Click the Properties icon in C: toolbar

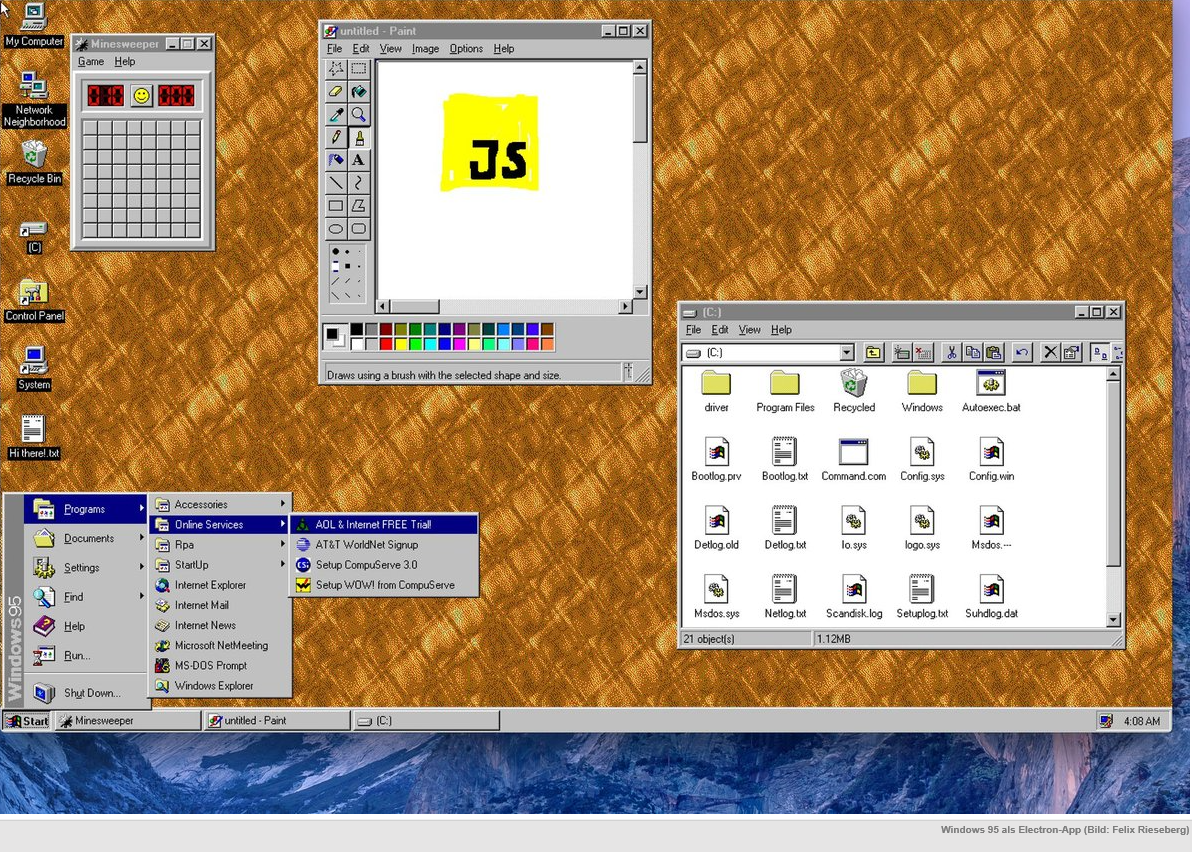(x=1071, y=353)
